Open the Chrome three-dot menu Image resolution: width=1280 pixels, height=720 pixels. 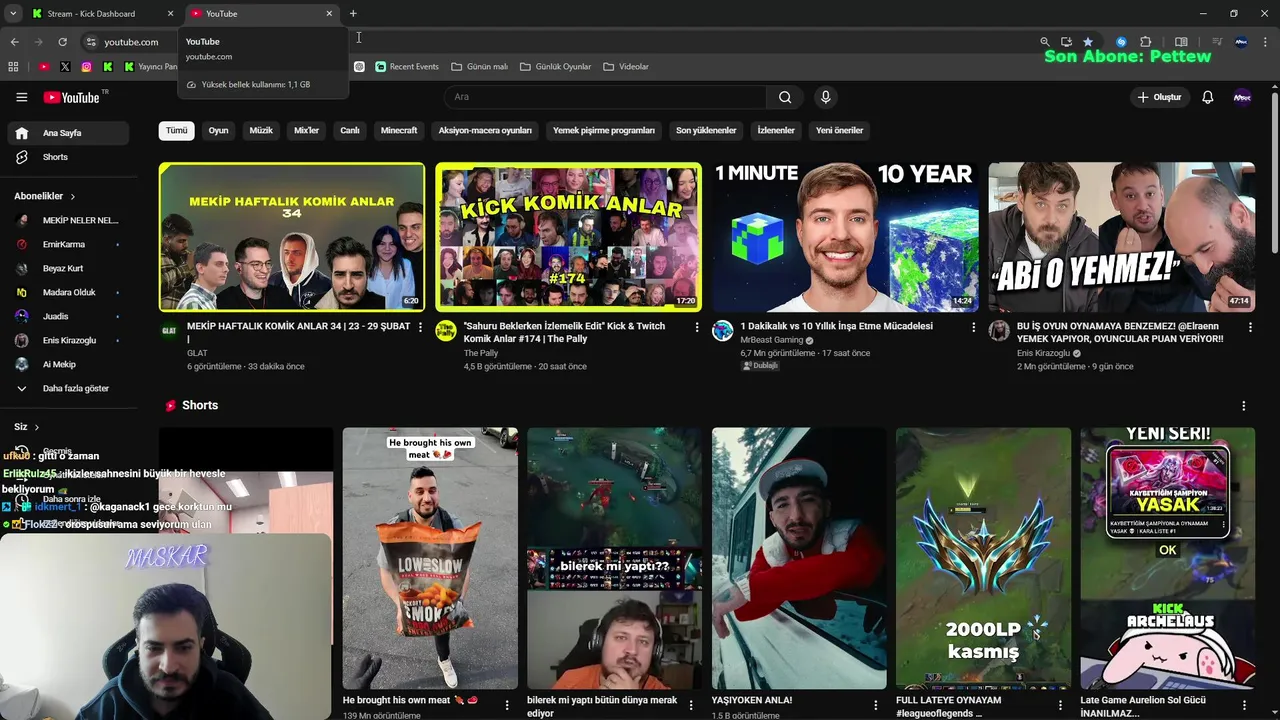coord(1266,42)
